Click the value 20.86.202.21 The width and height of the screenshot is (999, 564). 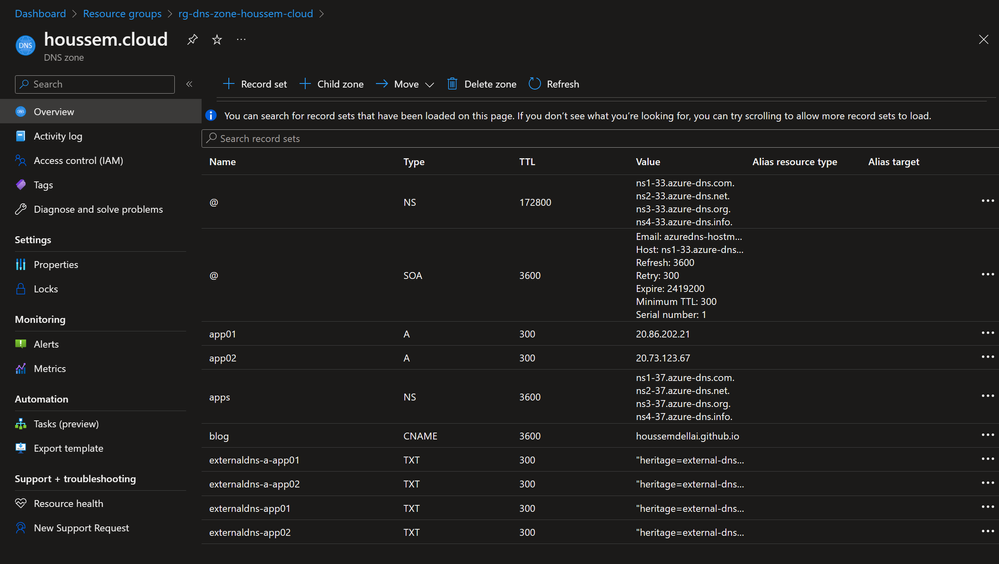(663, 334)
